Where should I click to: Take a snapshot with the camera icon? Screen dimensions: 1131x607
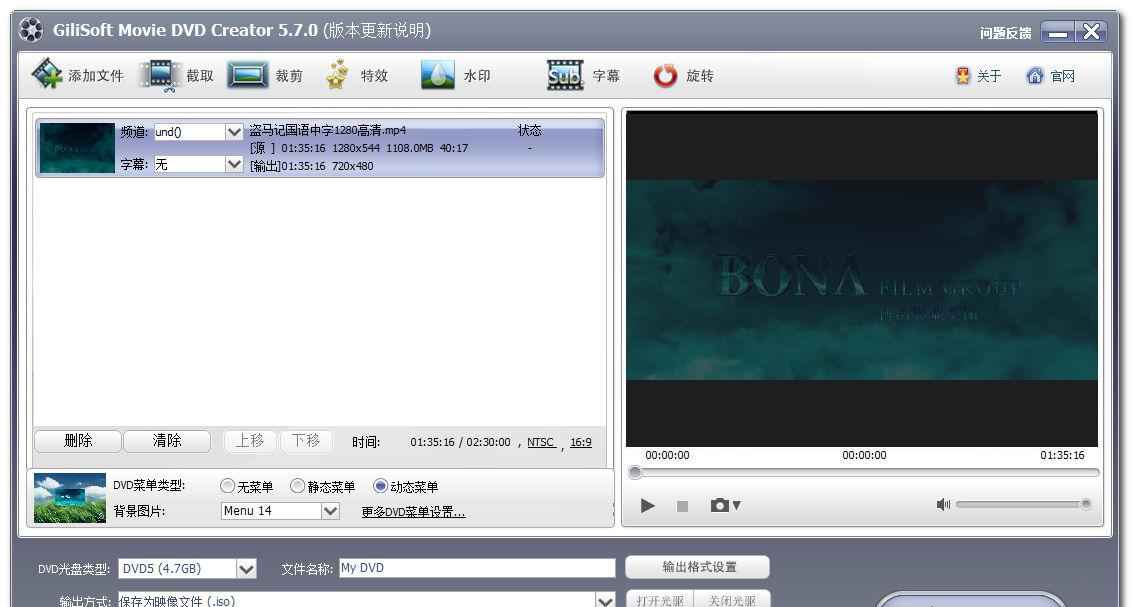point(719,505)
